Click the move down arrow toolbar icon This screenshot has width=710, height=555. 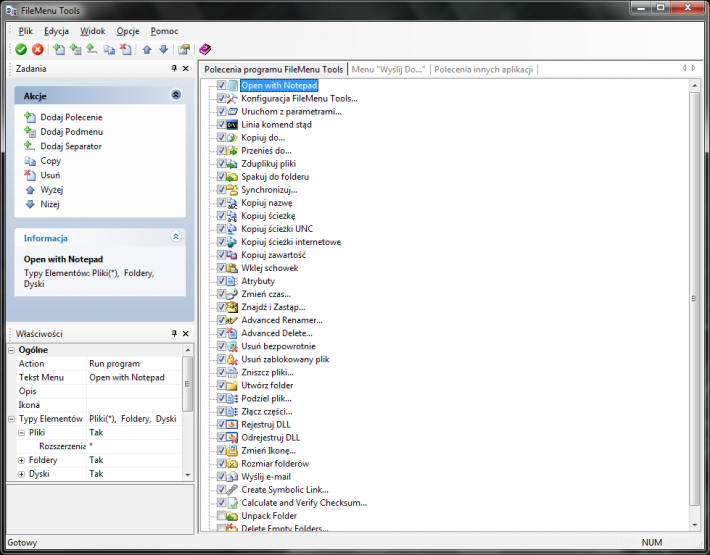click(163, 49)
